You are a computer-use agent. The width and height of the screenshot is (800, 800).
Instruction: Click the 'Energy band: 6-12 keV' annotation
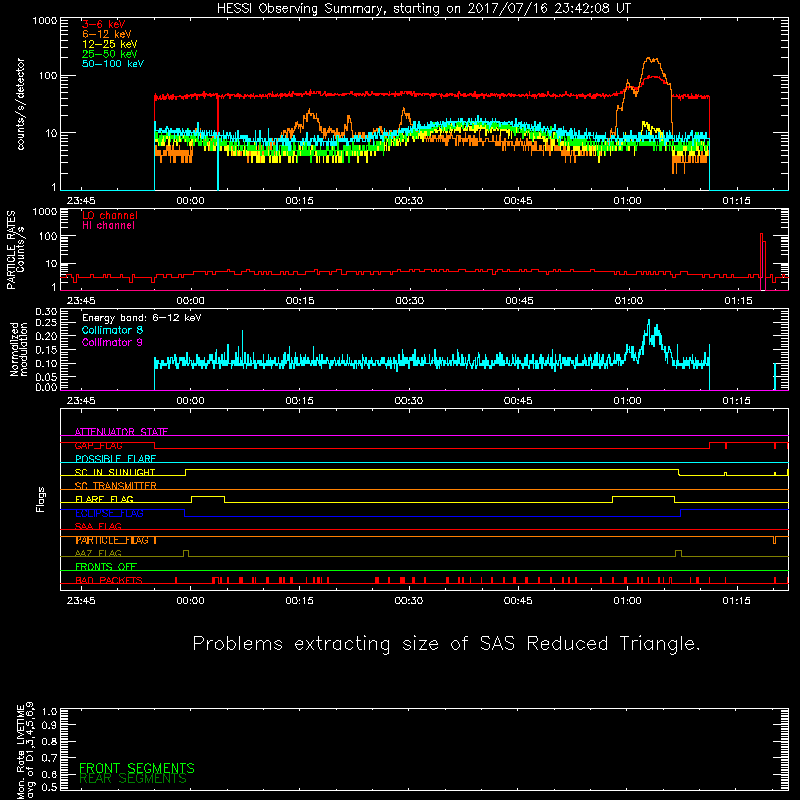click(142, 318)
